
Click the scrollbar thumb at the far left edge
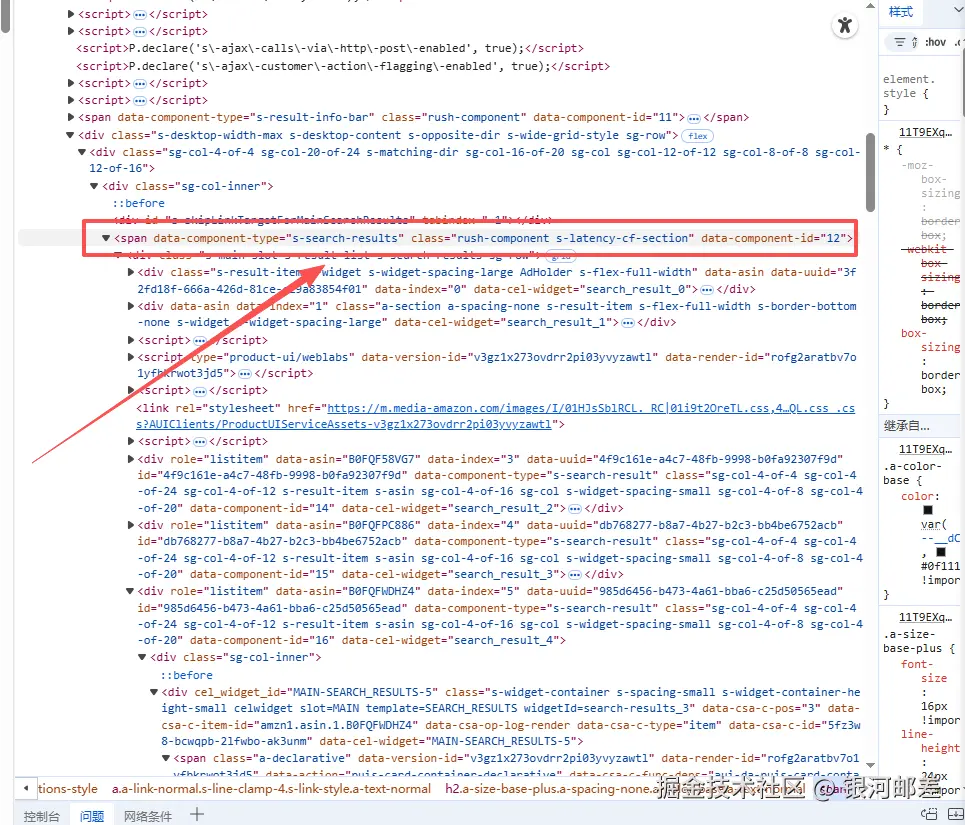click(x=5, y=16)
